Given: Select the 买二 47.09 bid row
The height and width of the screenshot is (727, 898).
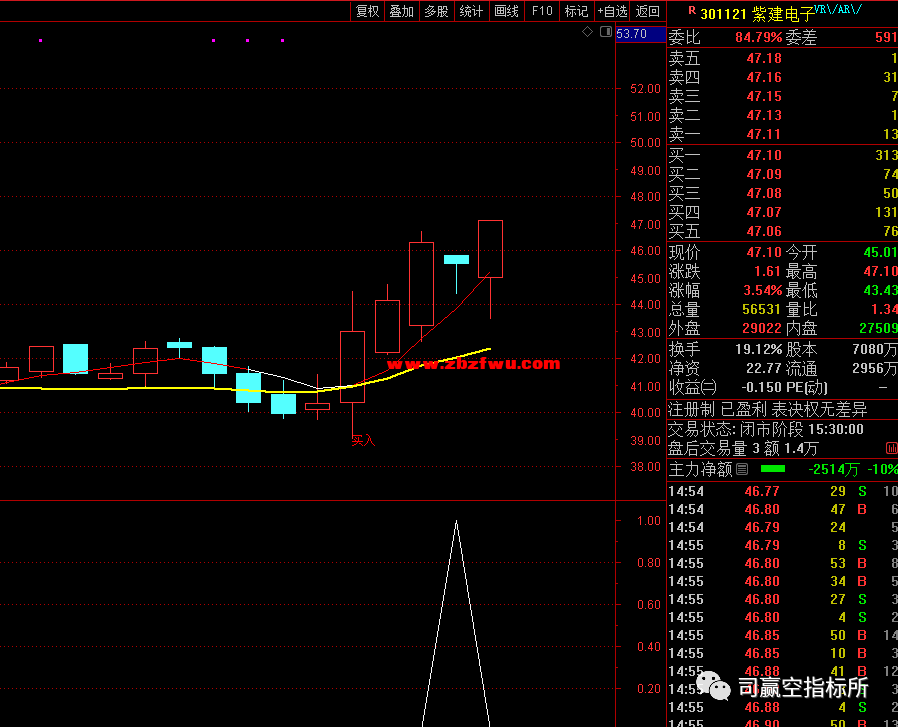Looking at the screenshot, I should [x=782, y=174].
